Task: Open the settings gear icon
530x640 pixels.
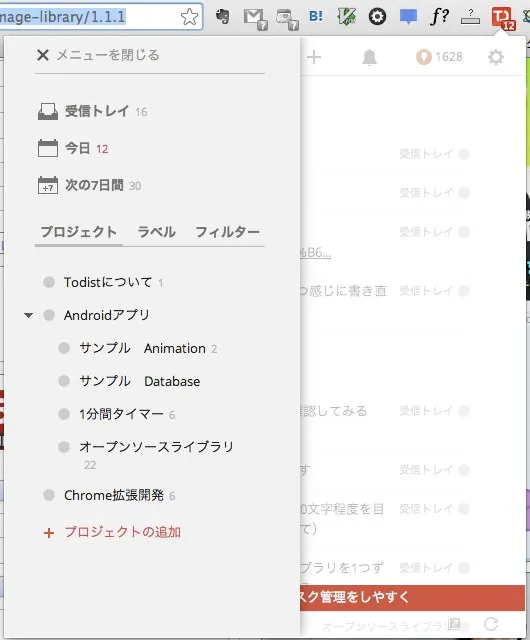Action: point(496,57)
